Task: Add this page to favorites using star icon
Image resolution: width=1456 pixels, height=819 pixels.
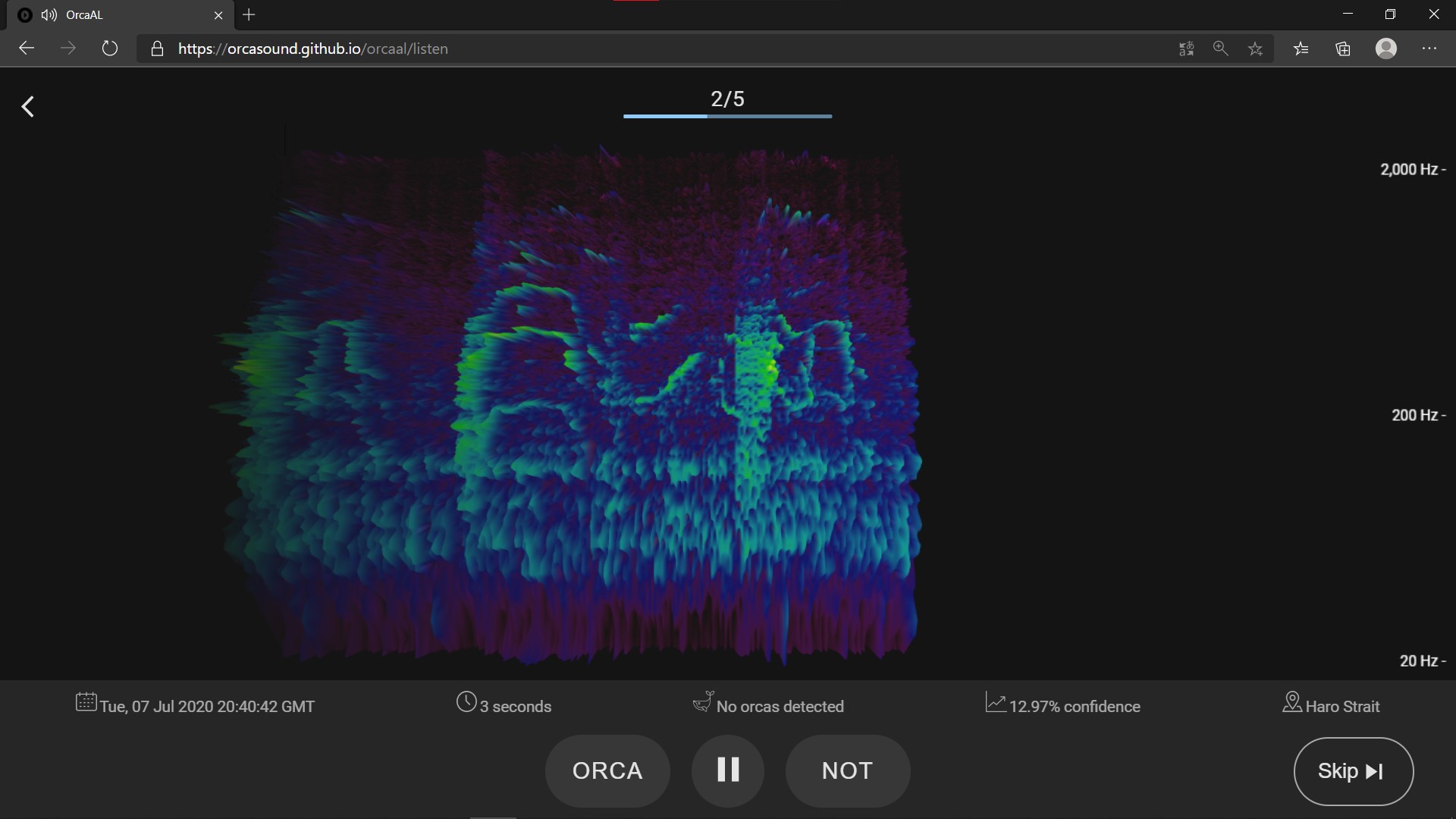Action: [1255, 49]
